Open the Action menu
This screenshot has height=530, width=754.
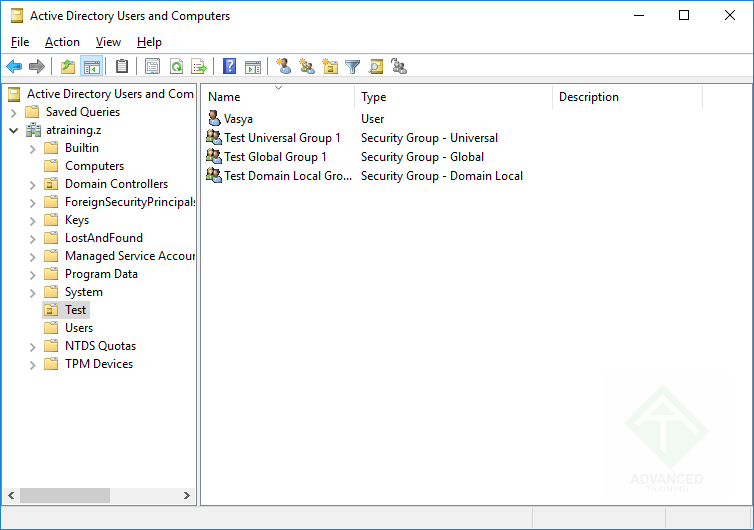click(x=62, y=42)
